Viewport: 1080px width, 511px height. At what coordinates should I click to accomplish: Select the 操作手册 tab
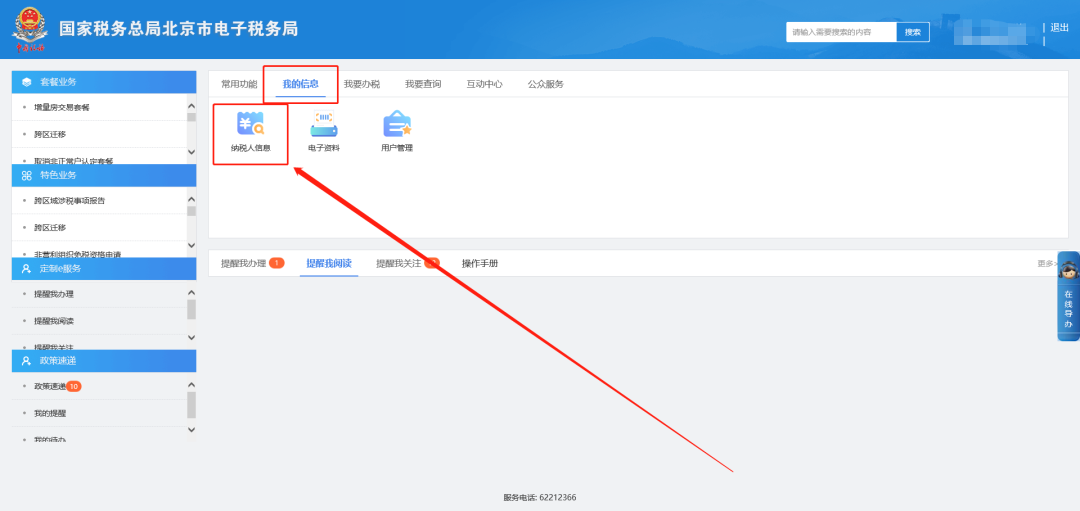[480, 263]
